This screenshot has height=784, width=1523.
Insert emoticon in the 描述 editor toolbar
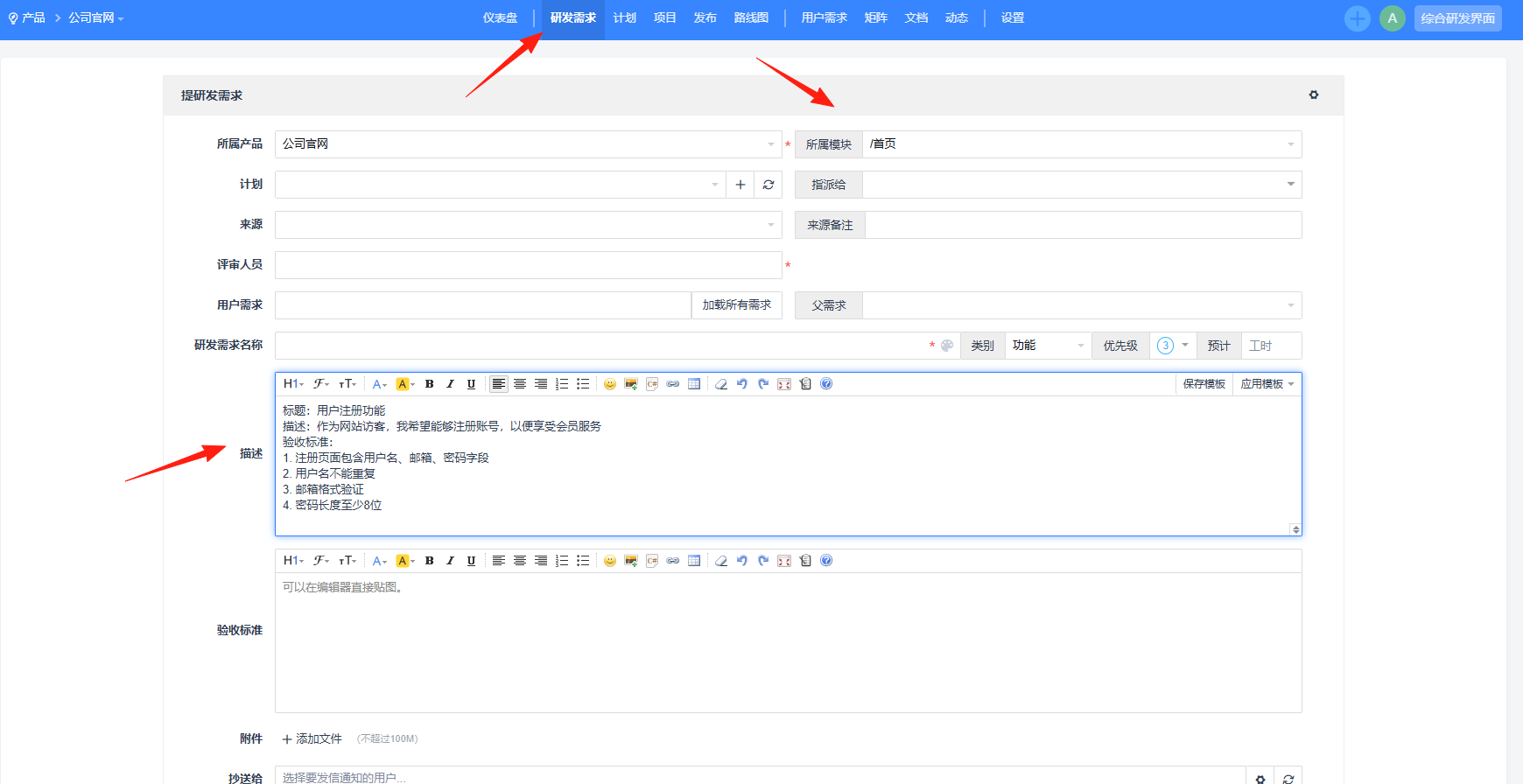click(x=610, y=384)
